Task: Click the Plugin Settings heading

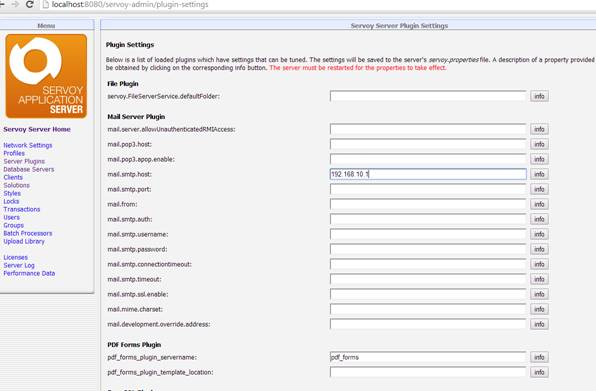Action: pyautogui.click(x=130, y=44)
